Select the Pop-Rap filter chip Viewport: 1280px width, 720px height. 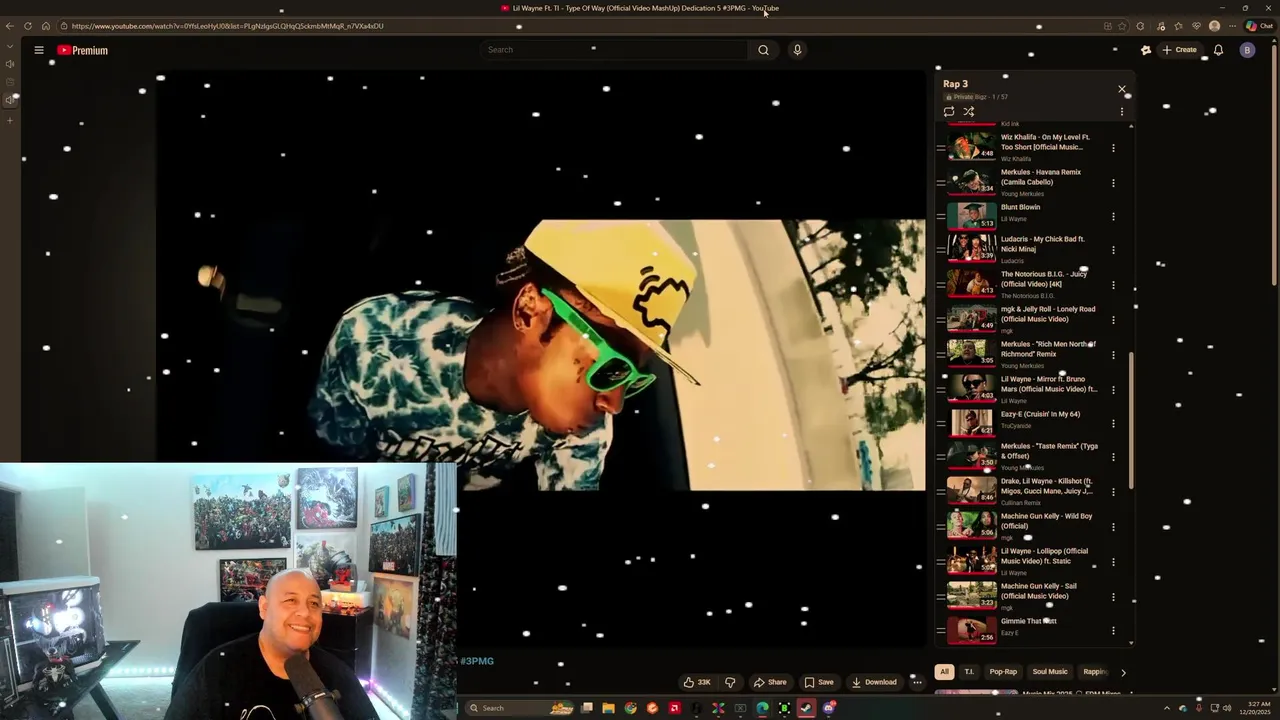[1003, 672]
